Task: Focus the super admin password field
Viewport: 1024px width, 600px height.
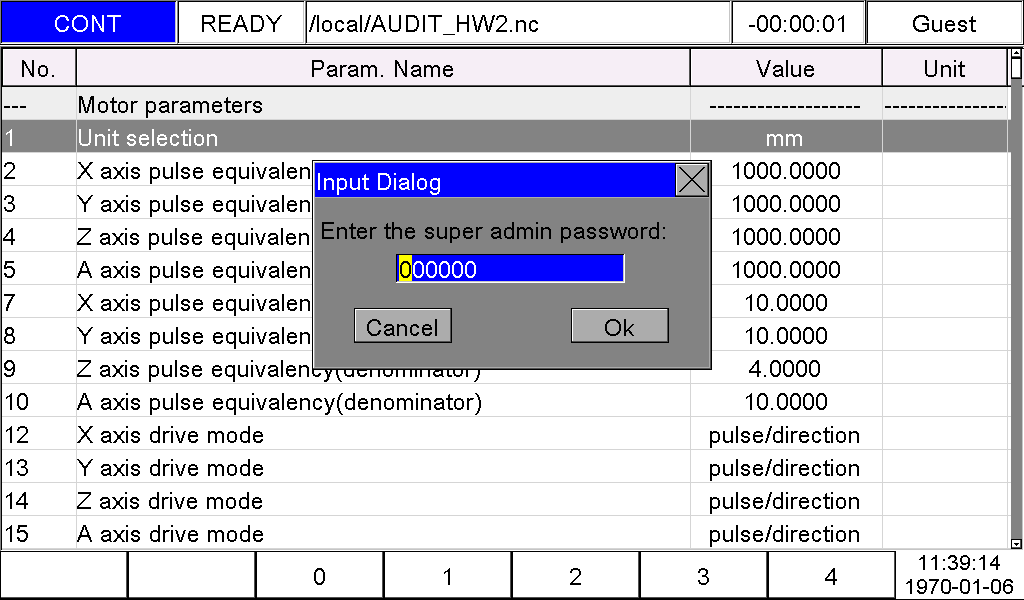Action: coord(510,268)
